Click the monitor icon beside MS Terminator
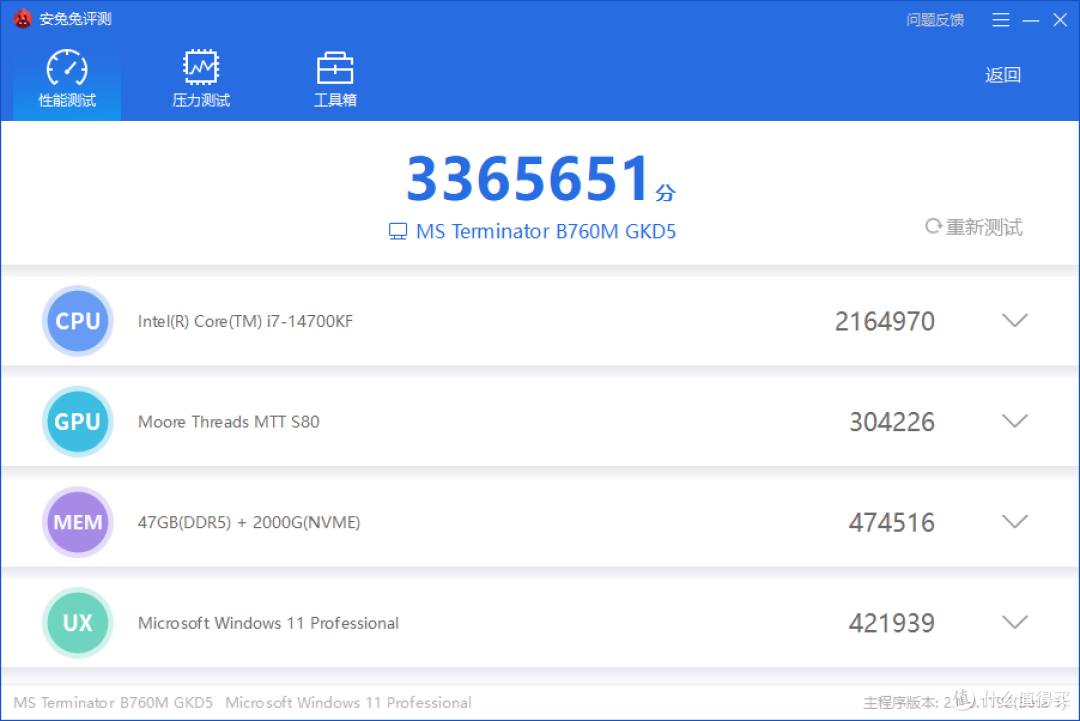 (x=398, y=231)
